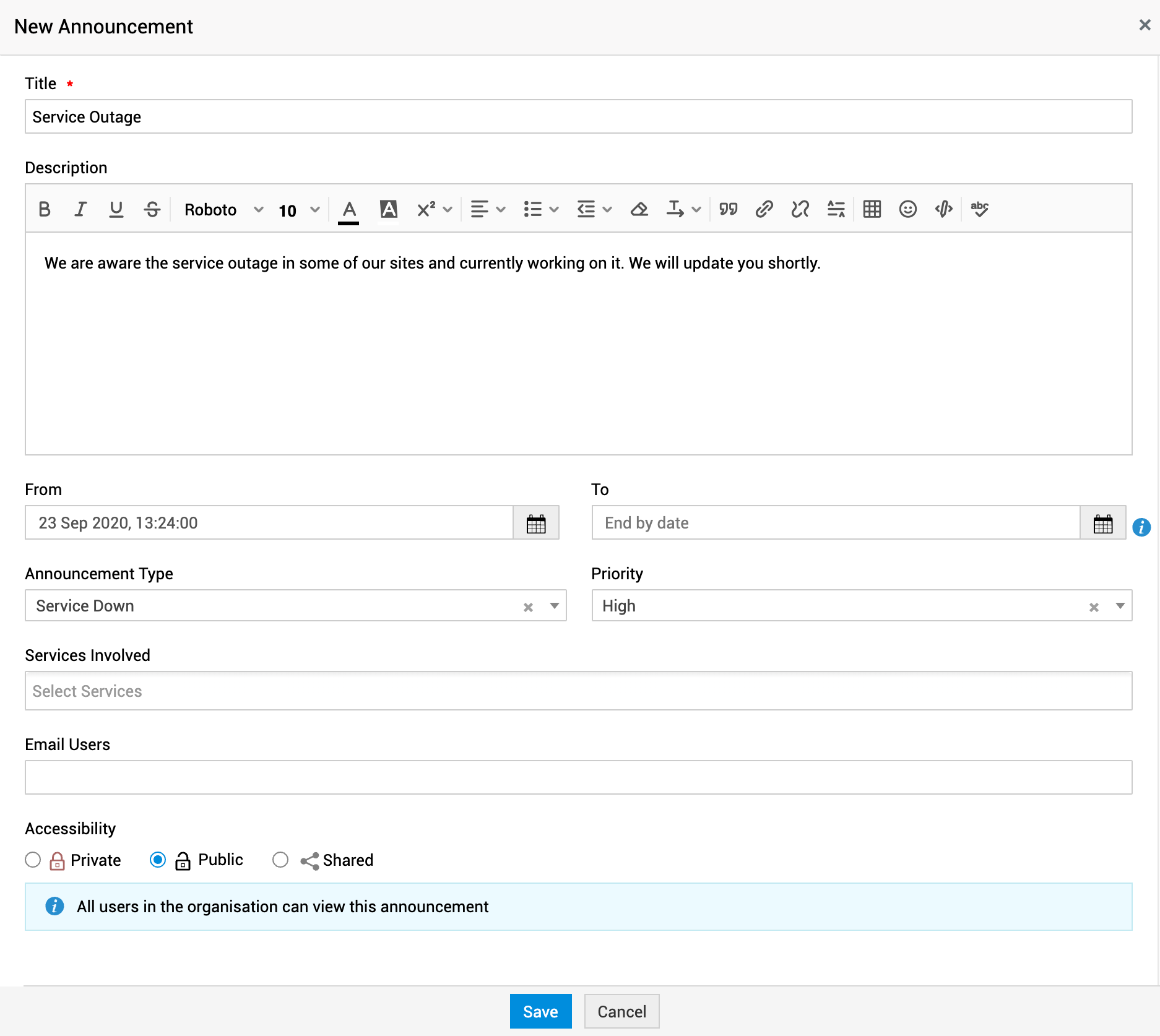This screenshot has height=1036, width=1160.
Task: Apply italic formatting to text
Action: [x=80, y=209]
